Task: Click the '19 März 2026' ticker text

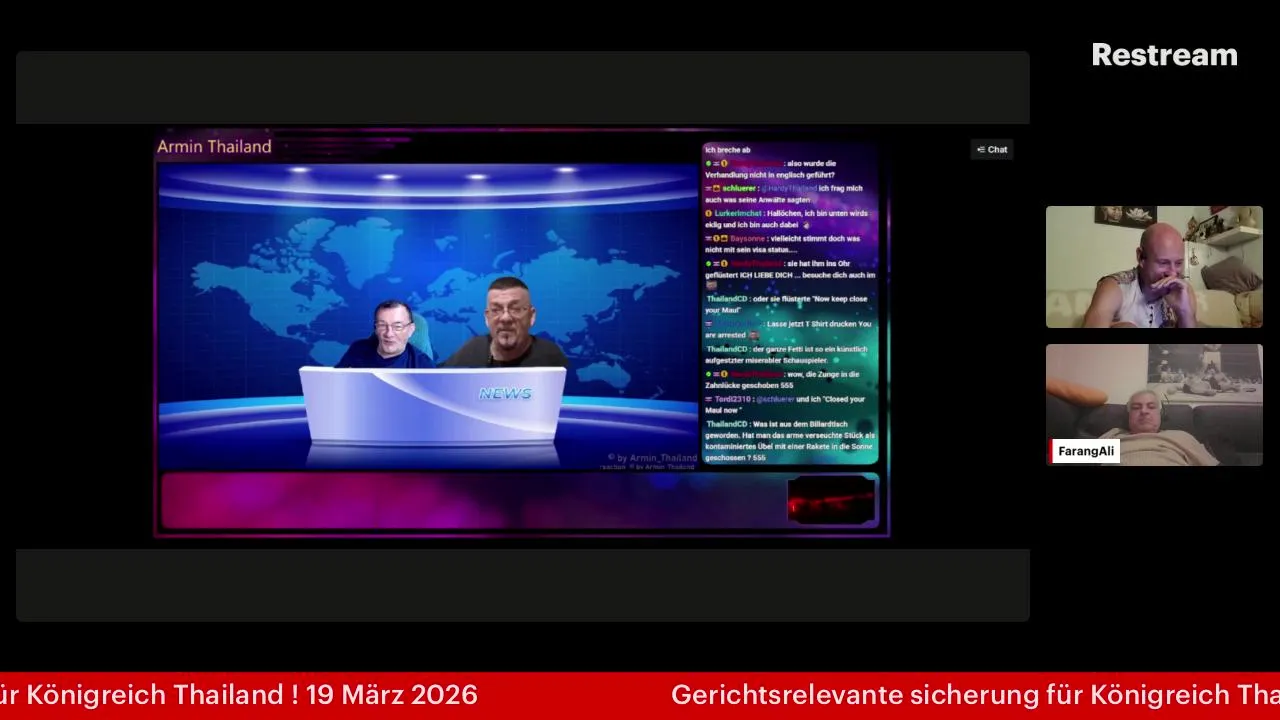Action: (392, 695)
